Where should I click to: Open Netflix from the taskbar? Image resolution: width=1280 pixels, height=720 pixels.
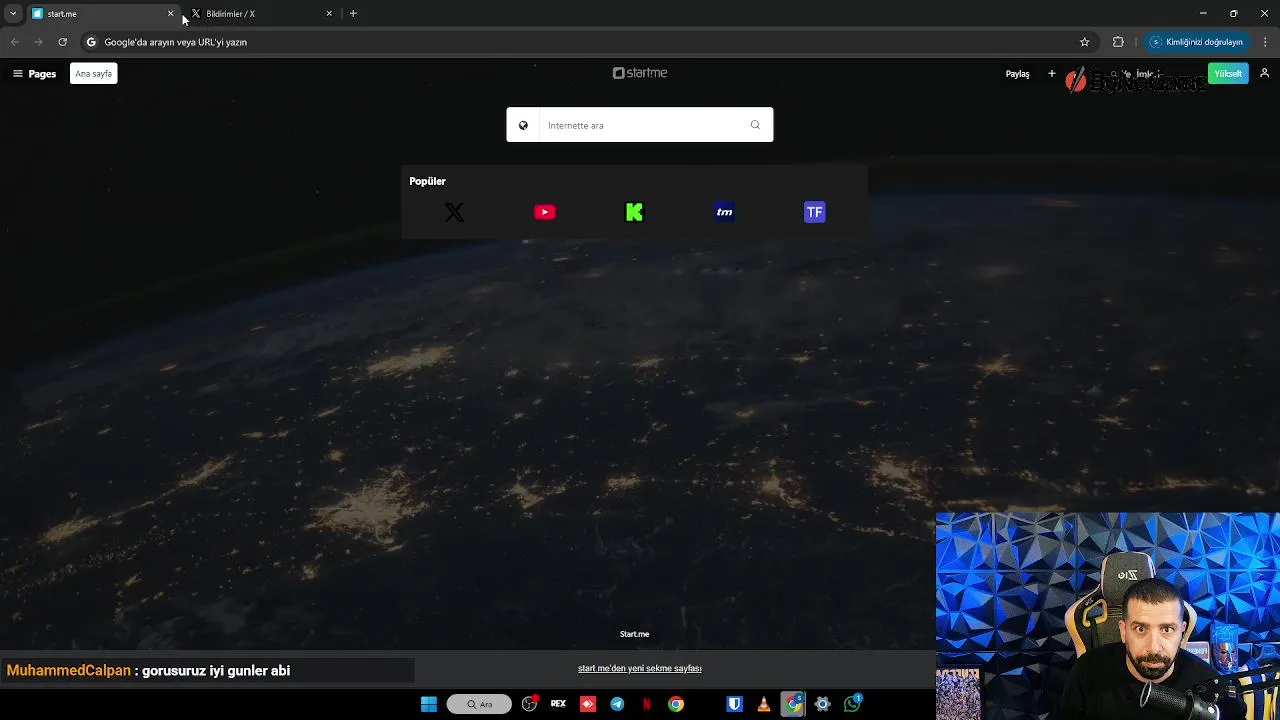pos(647,704)
